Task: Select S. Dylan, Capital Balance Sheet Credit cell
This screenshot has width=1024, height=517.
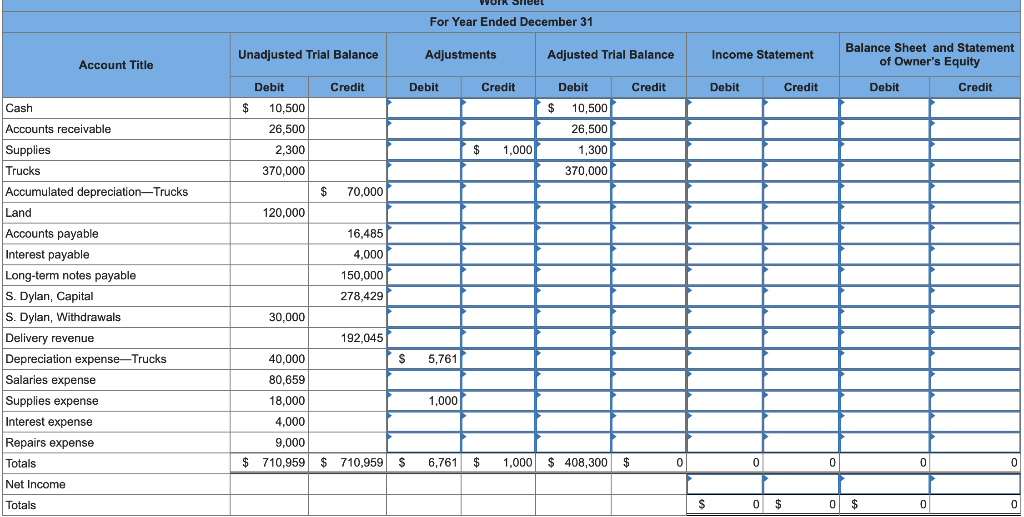Action: [975, 296]
